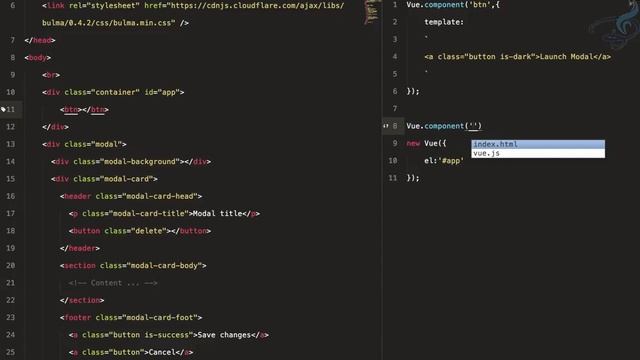
Task: Click the section class="modal-card-body" line
Action: tap(133, 266)
